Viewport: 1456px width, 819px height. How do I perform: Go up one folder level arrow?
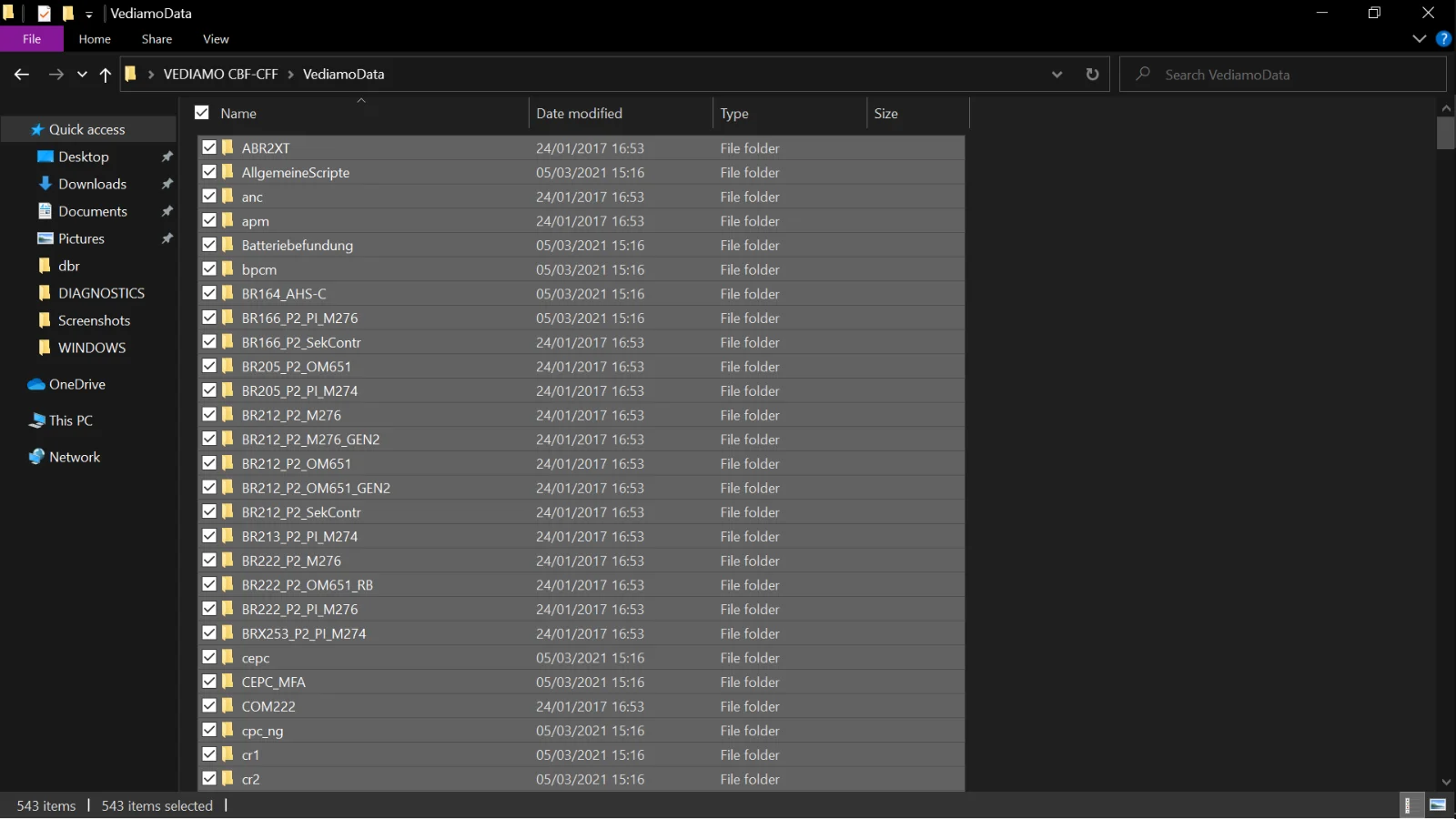pyautogui.click(x=106, y=75)
